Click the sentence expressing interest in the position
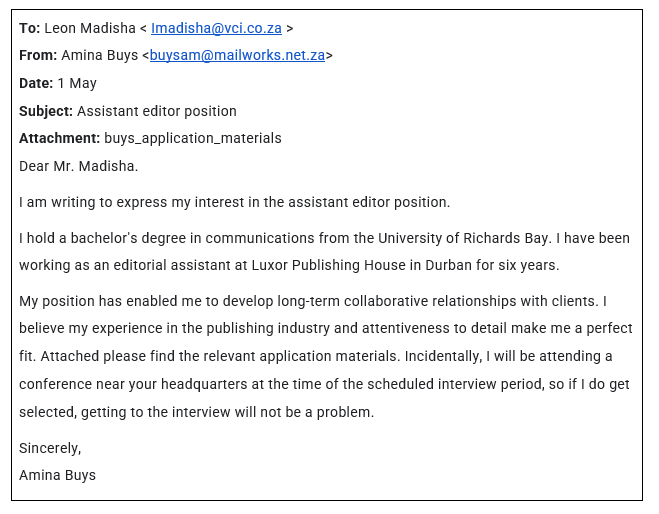Screen dimensions: 659x514 (x=235, y=202)
